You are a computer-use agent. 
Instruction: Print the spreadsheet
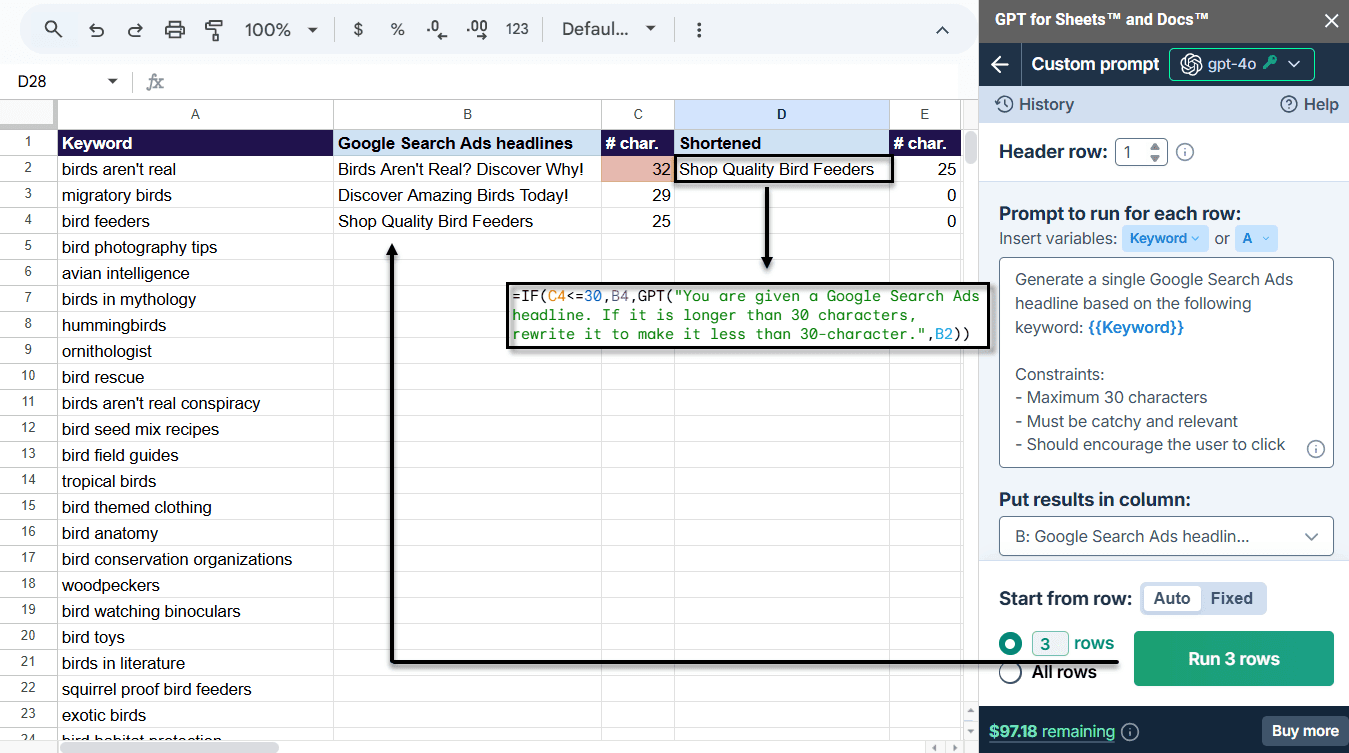175,30
